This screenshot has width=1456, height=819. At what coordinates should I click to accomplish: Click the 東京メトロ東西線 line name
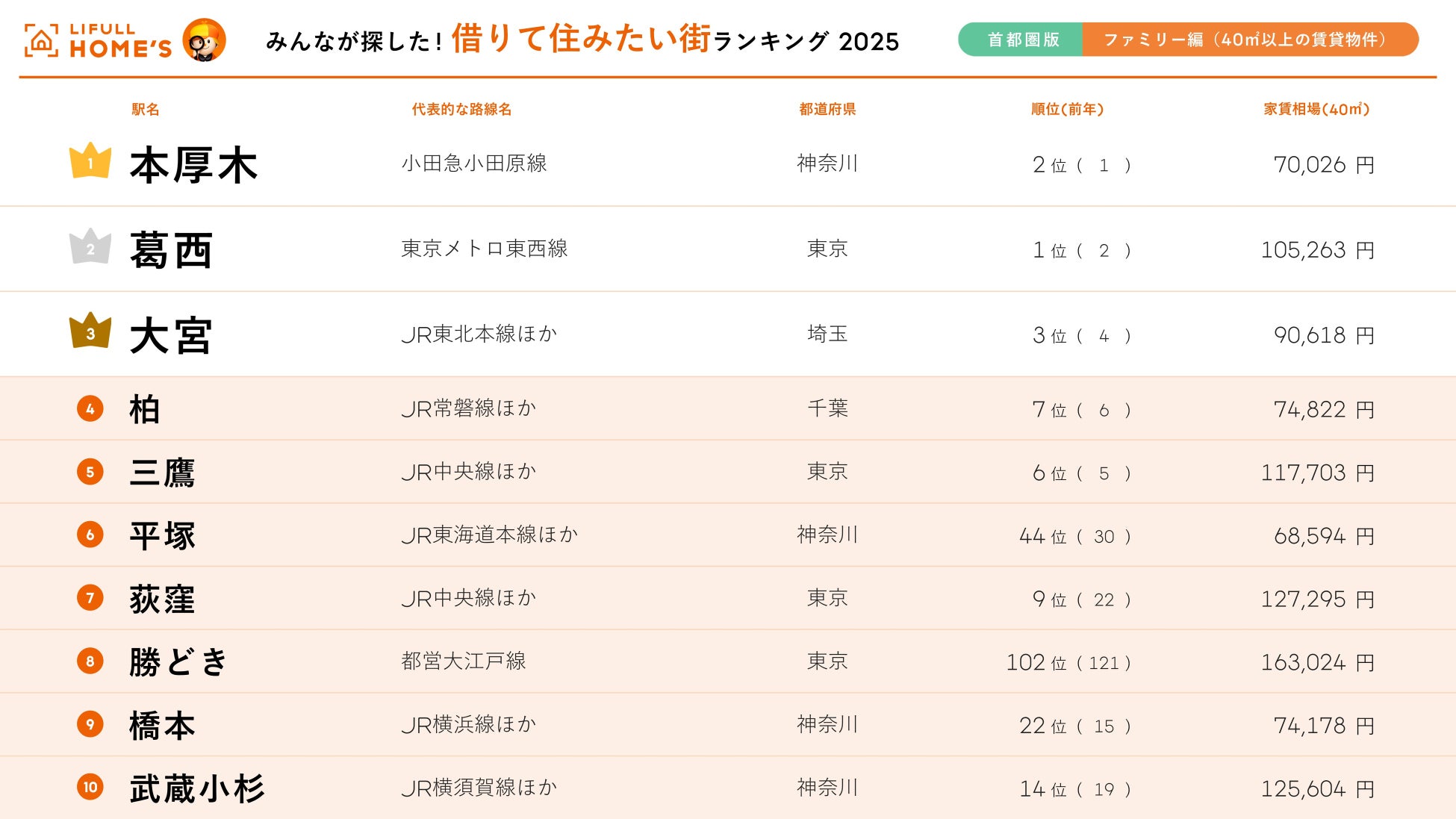pos(484,249)
